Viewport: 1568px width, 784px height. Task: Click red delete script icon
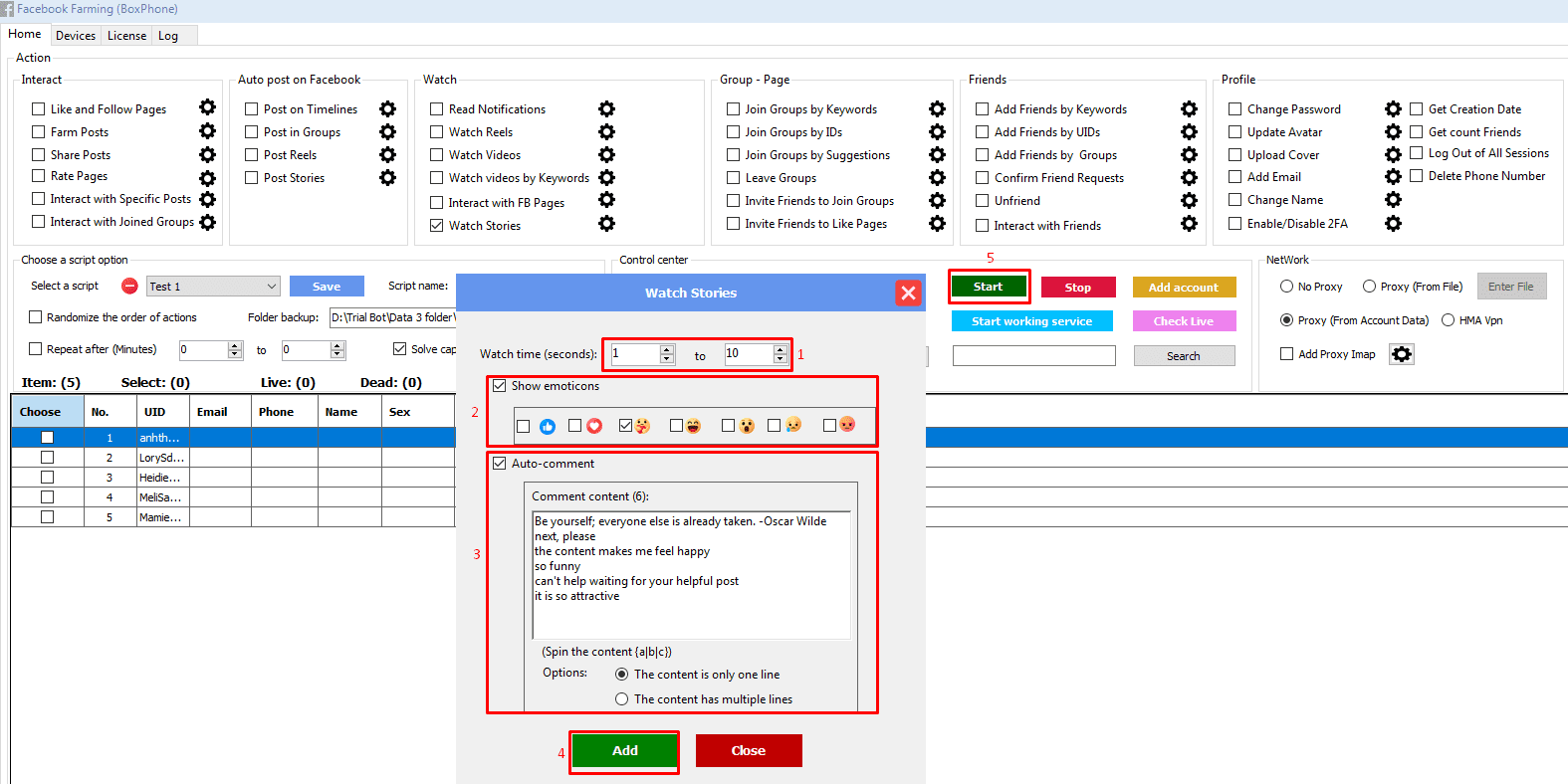129,286
